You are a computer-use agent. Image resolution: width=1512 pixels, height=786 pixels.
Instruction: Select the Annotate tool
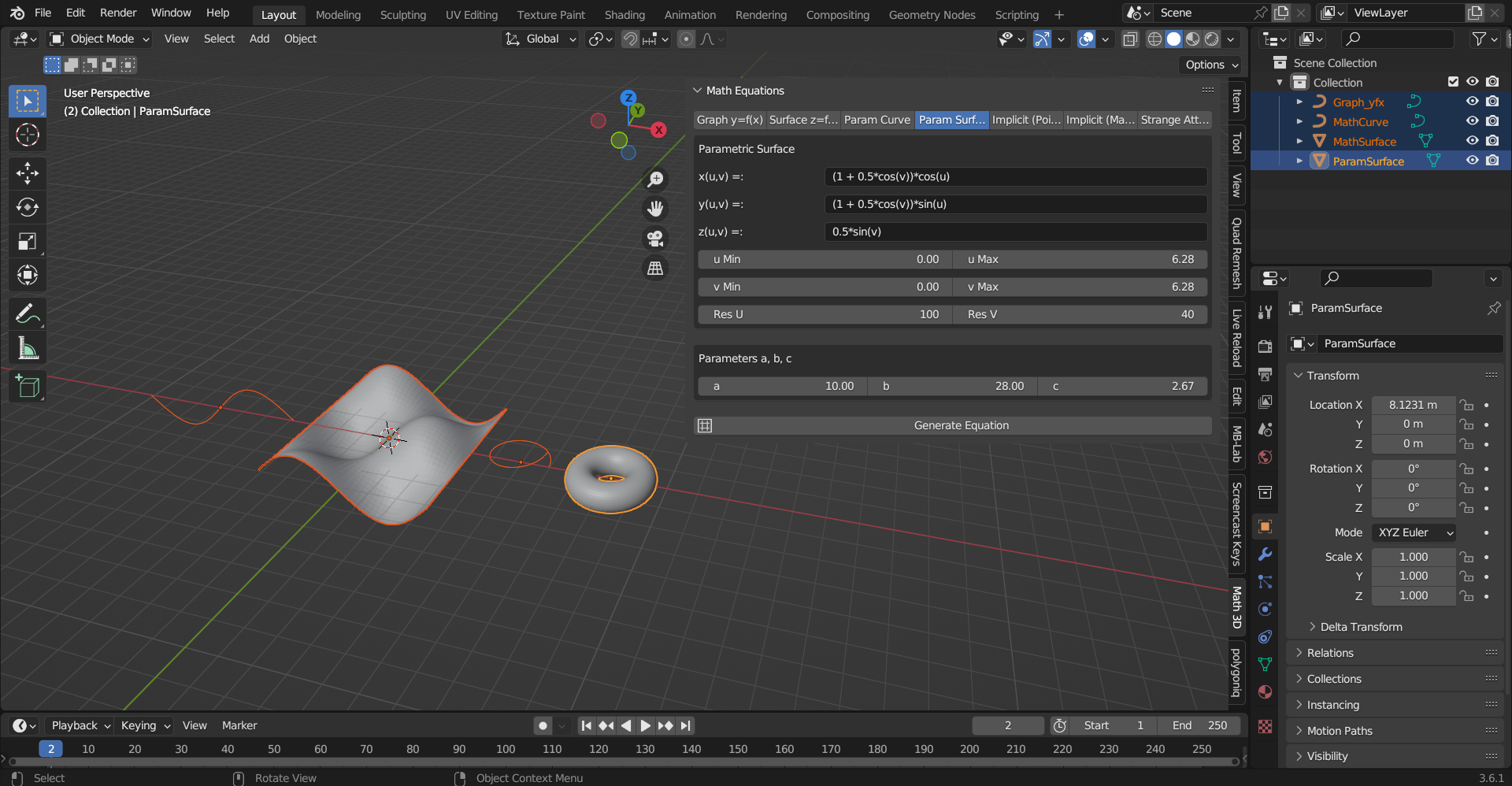(x=28, y=313)
